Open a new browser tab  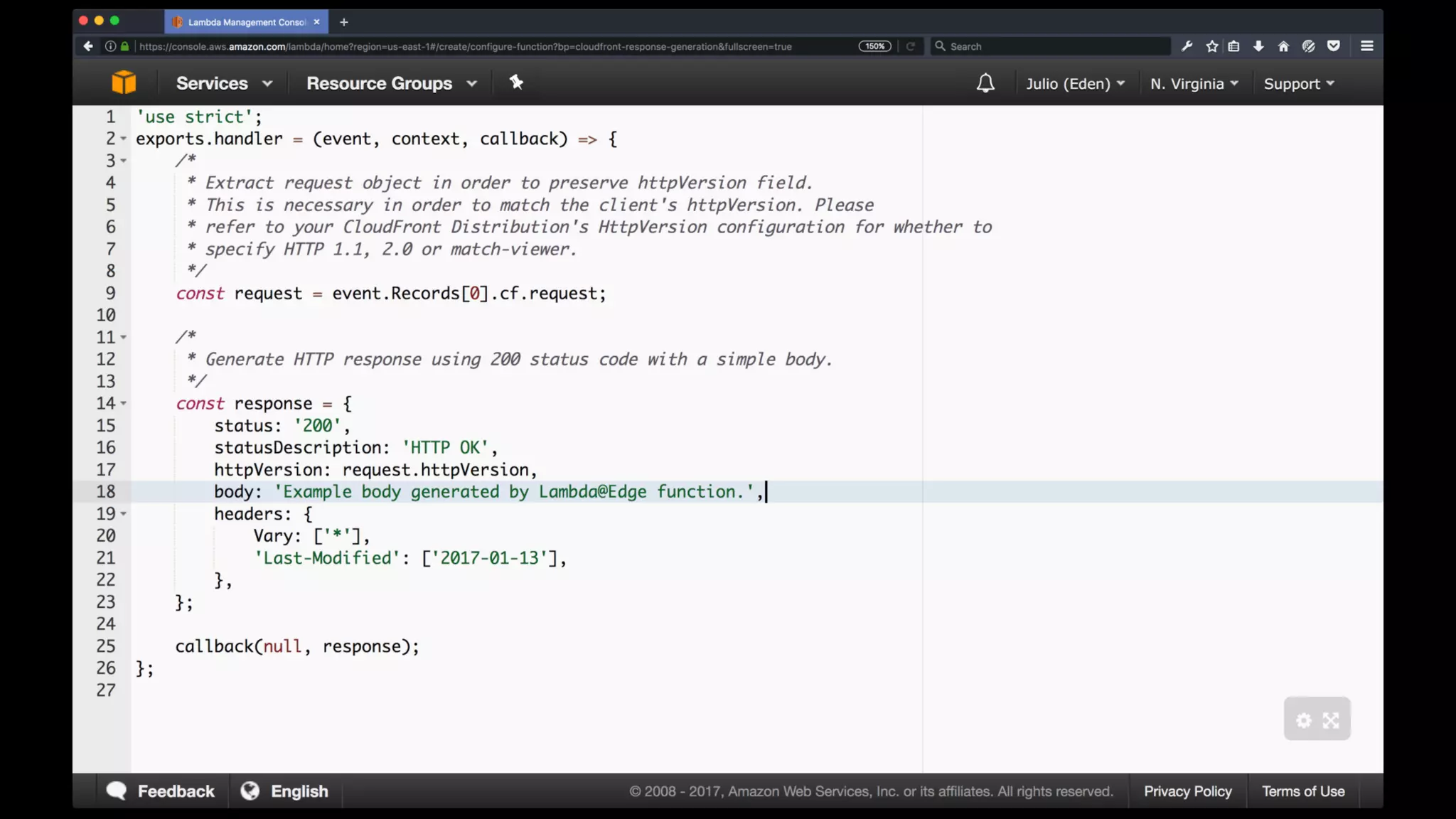[x=343, y=22]
